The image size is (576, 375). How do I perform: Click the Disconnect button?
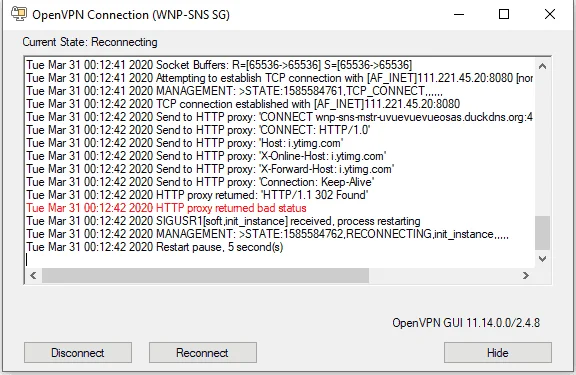click(78, 353)
